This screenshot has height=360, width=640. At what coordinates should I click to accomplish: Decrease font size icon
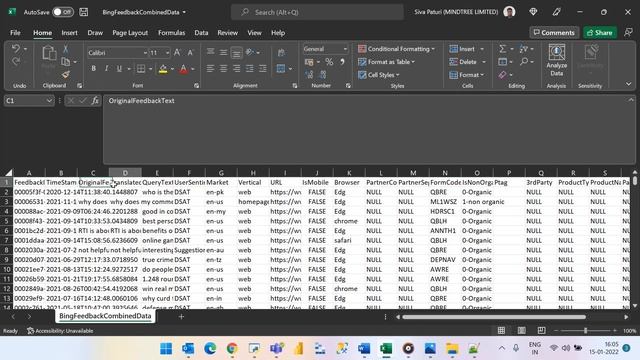tap(190, 52)
